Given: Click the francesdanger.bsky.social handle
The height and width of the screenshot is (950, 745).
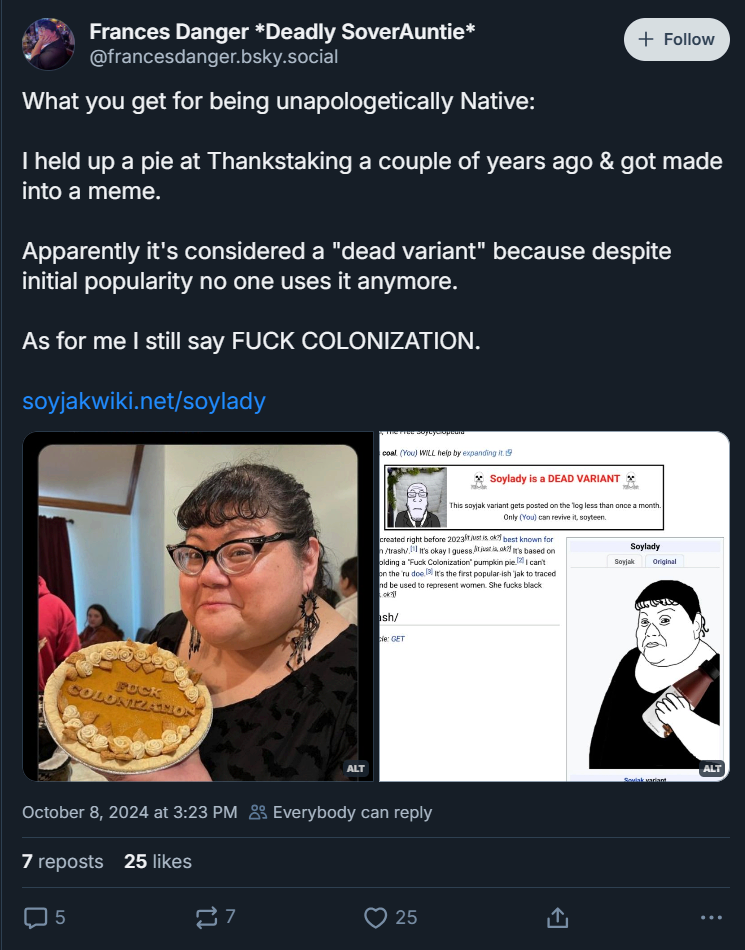Looking at the screenshot, I should (214, 57).
